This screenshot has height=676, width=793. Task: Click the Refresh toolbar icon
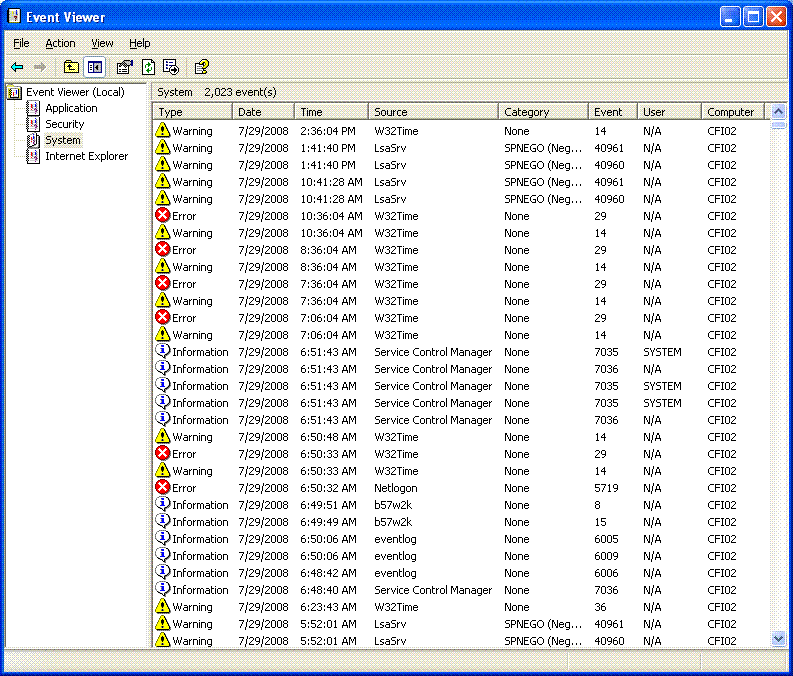(x=148, y=67)
